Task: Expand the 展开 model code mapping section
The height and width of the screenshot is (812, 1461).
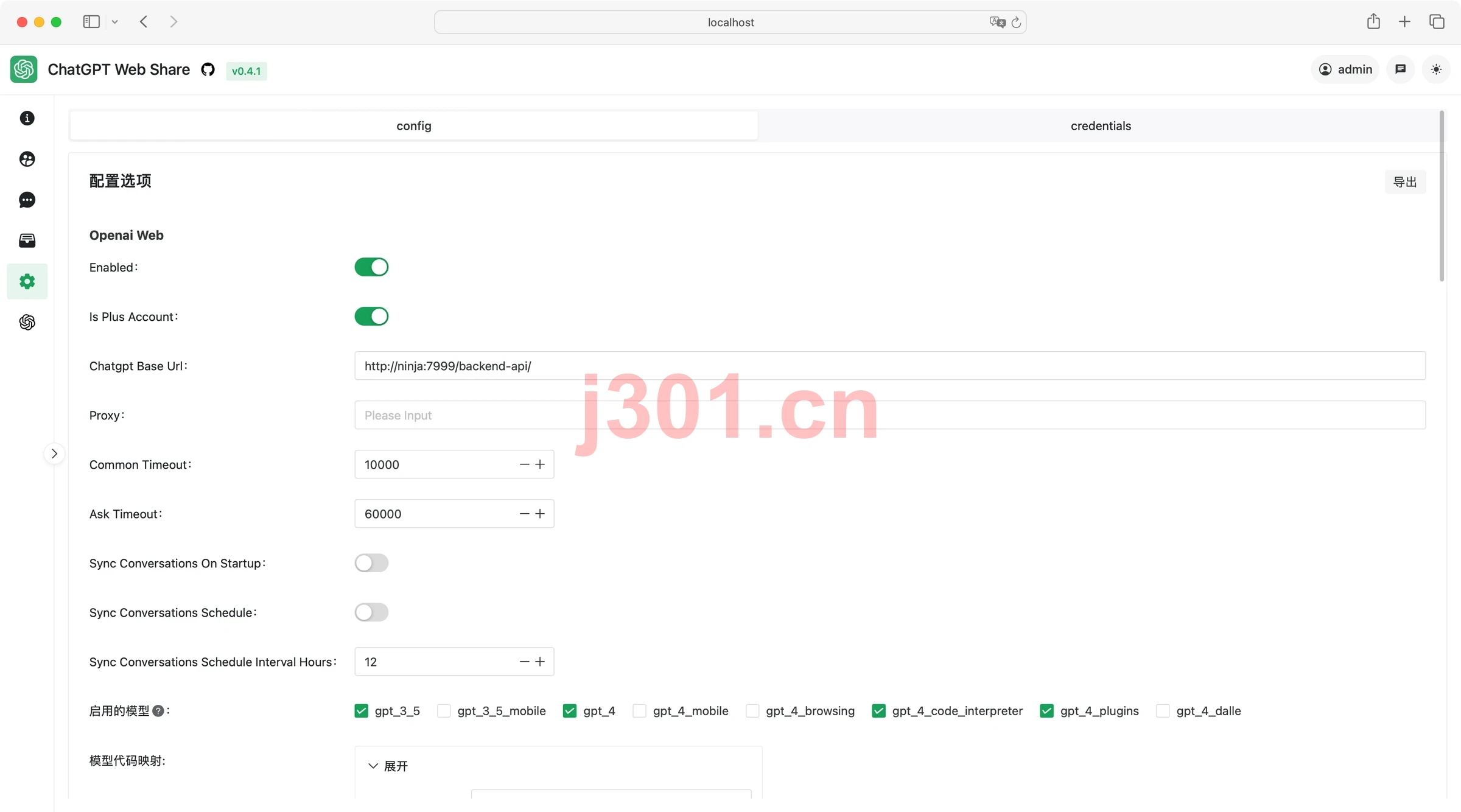Action: pos(388,766)
